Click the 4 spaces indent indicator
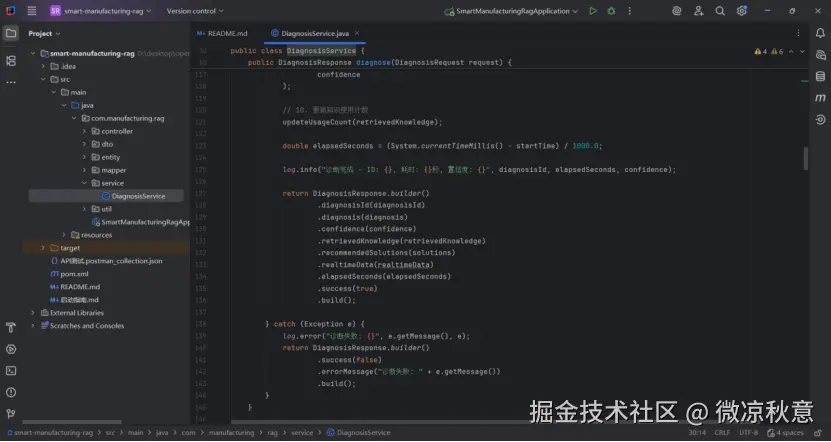Screen dimensions: 831x442 click(785, 433)
